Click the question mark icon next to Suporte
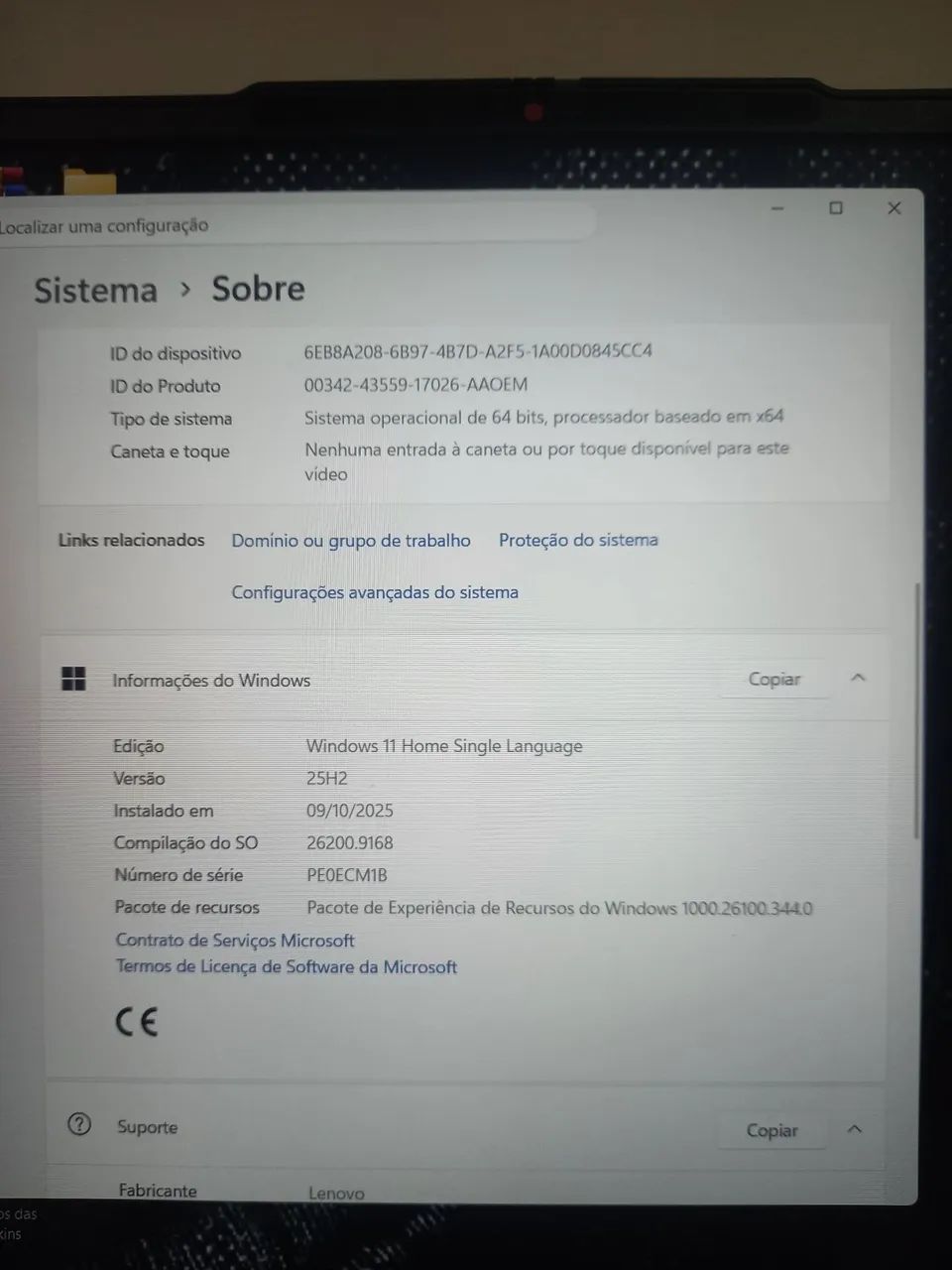This screenshot has height=1270, width=952. (x=79, y=1124)
